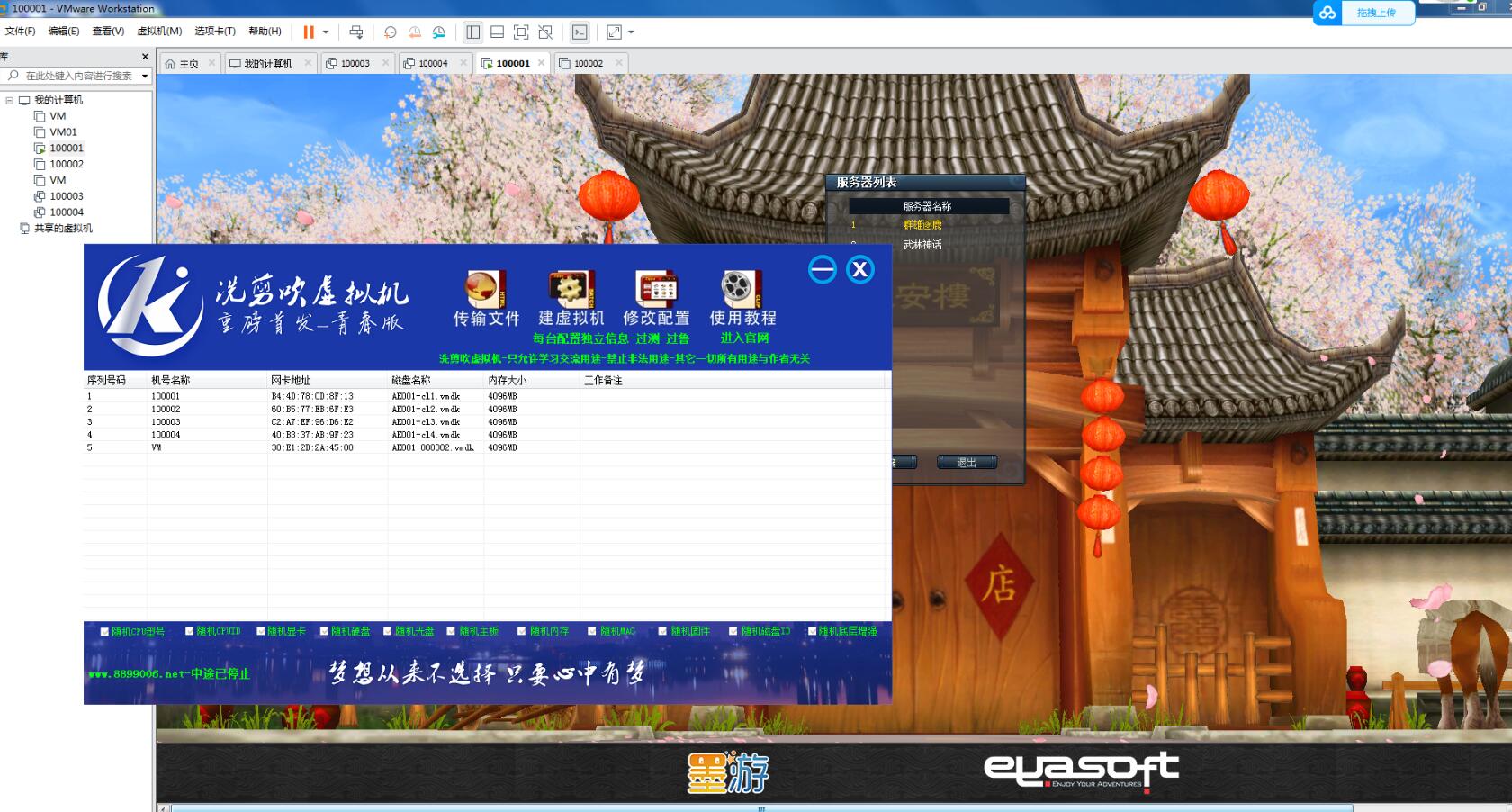Select the row for machine 100002 in the table

[486, 410]
